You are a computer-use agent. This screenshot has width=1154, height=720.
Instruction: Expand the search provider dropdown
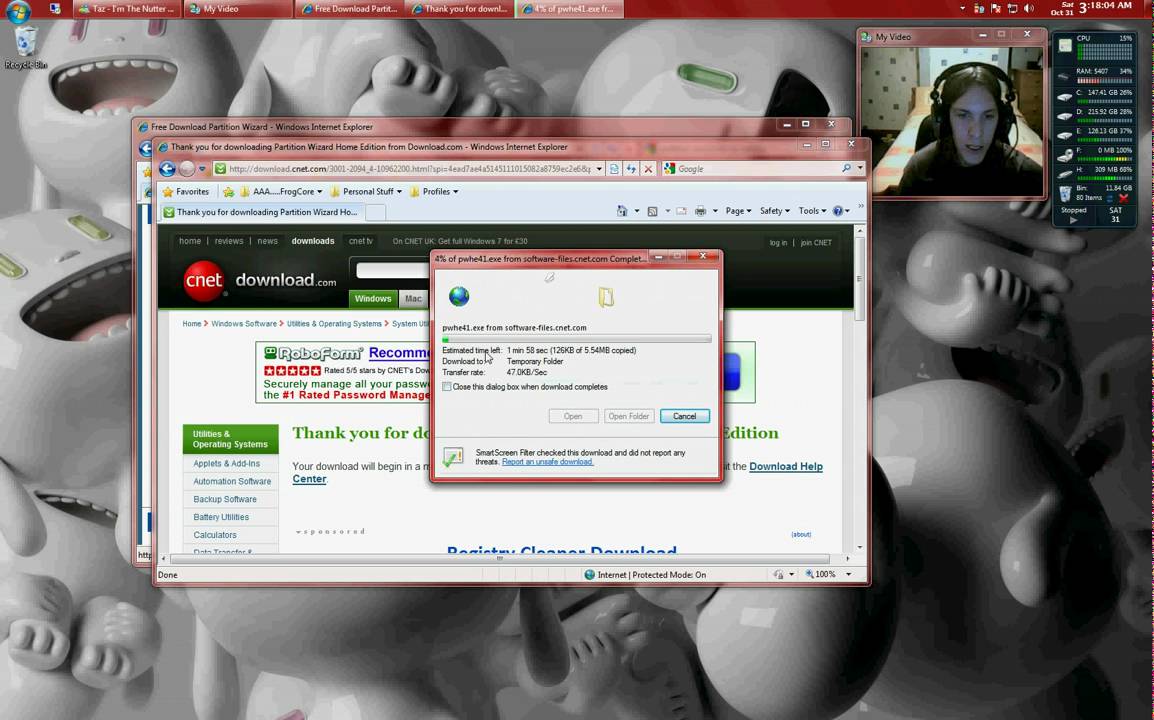click(x=860, y=169)
